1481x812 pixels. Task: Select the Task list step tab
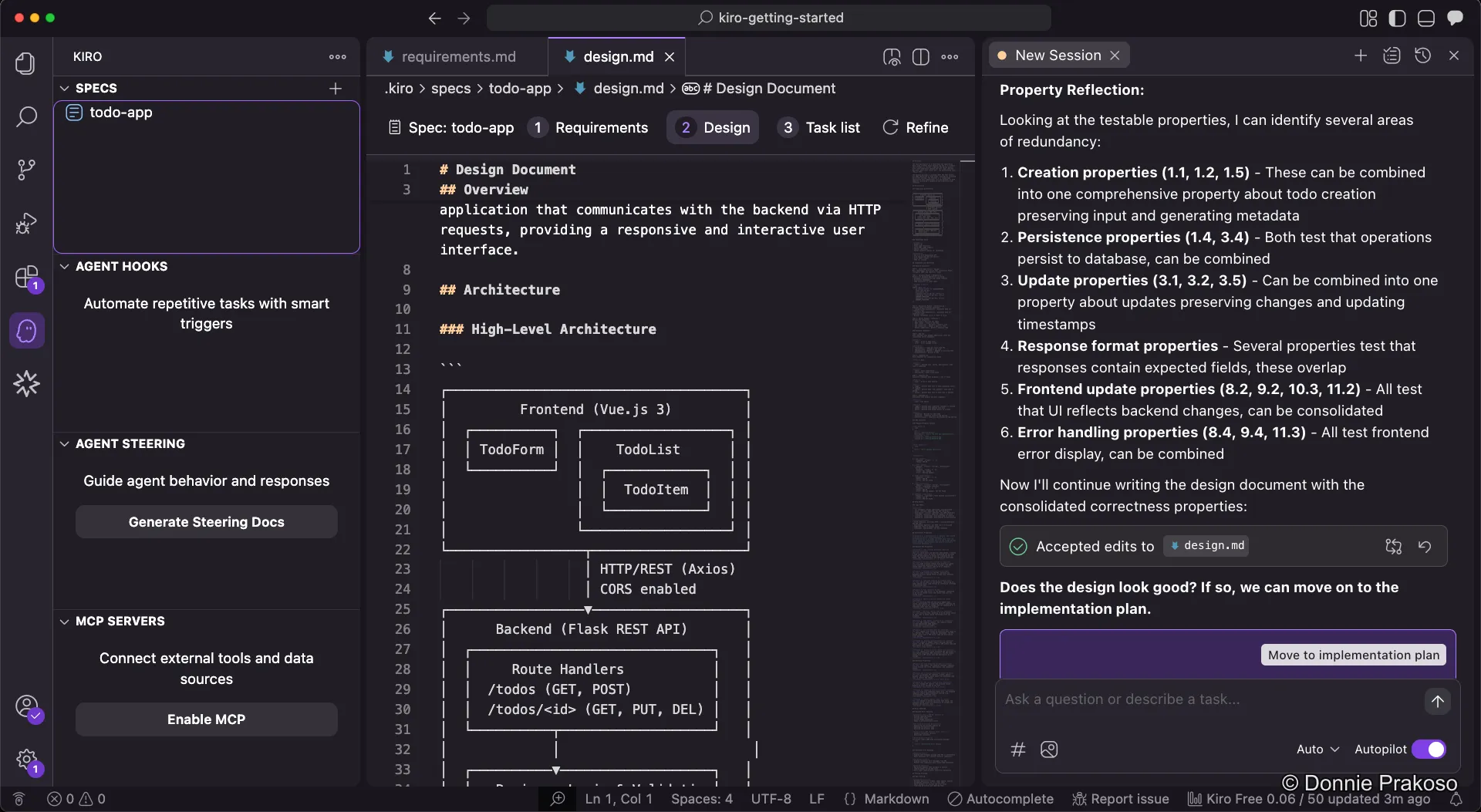(819, 127)
